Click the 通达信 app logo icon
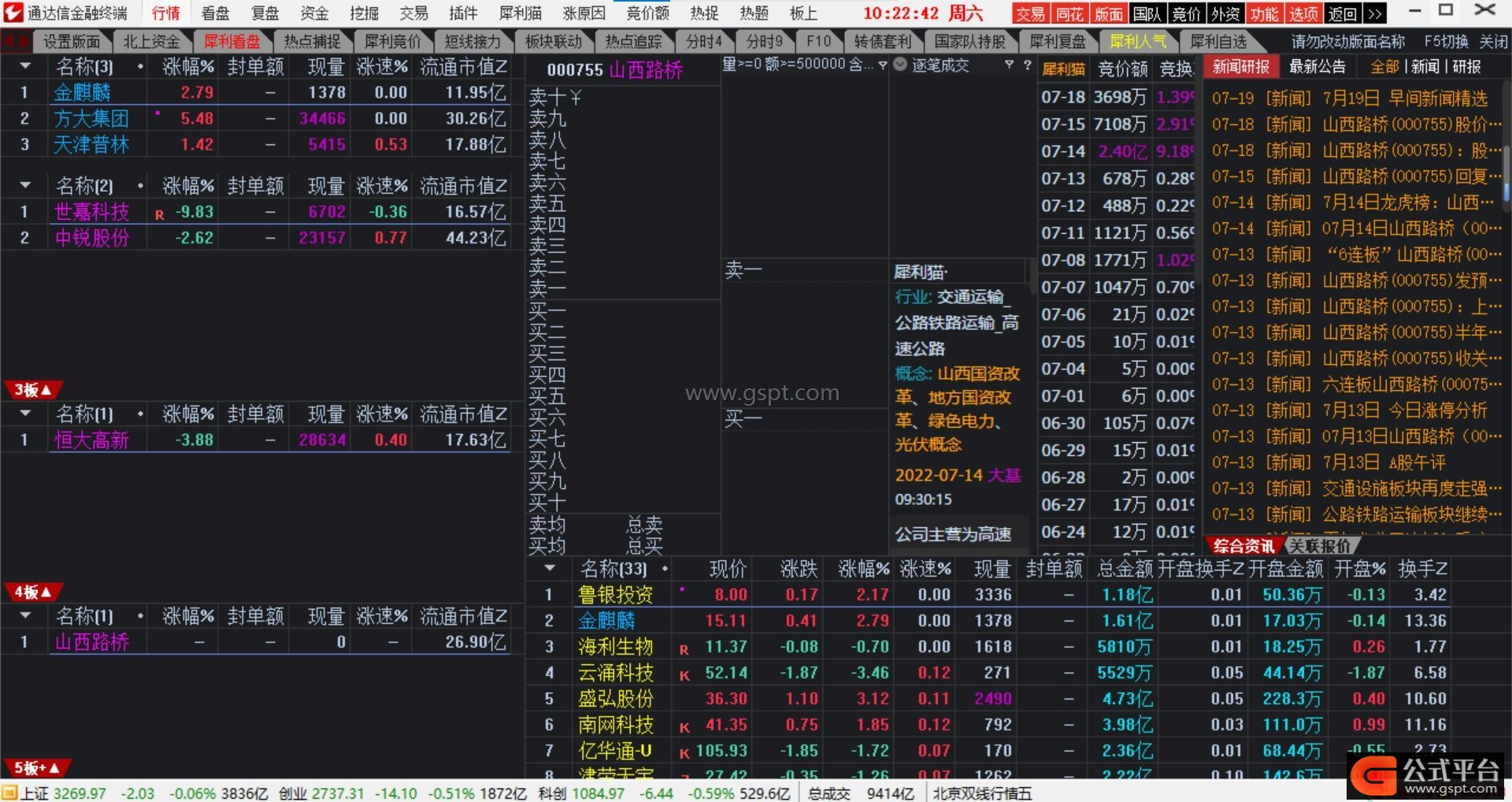Screen dimensions: 1512x802 pos(13,13)
